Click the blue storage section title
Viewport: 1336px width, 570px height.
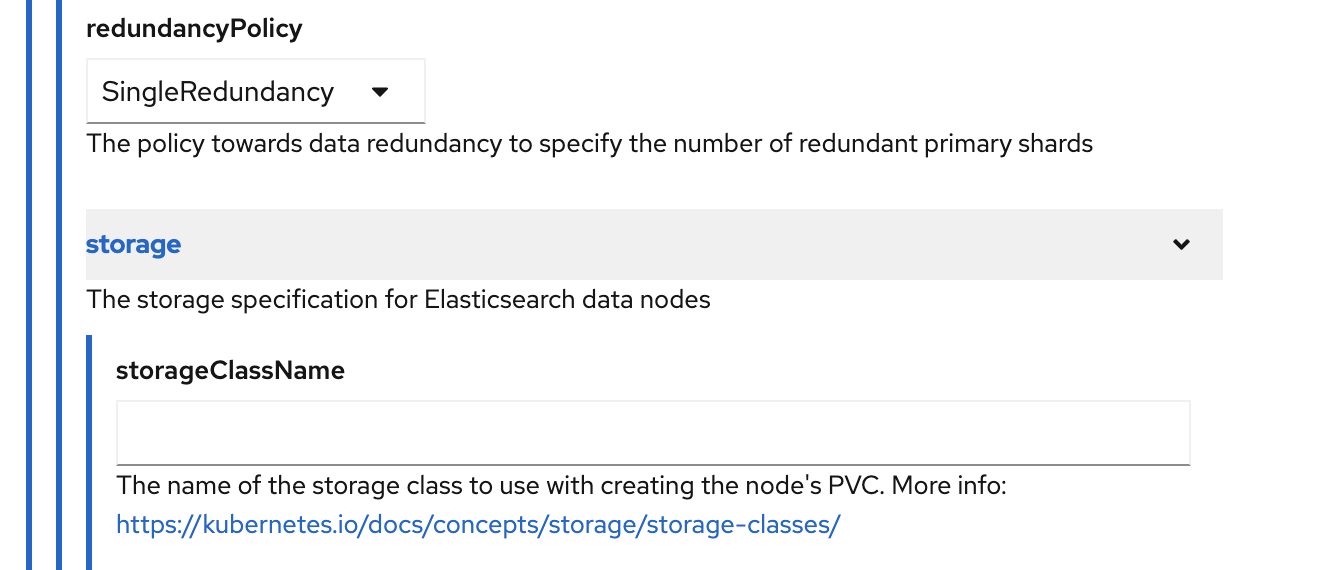[x=133, y=244]
